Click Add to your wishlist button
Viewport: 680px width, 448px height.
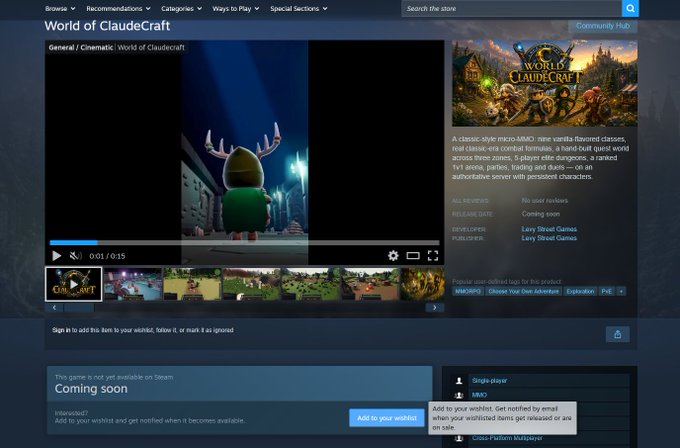[x=387, y=418]
